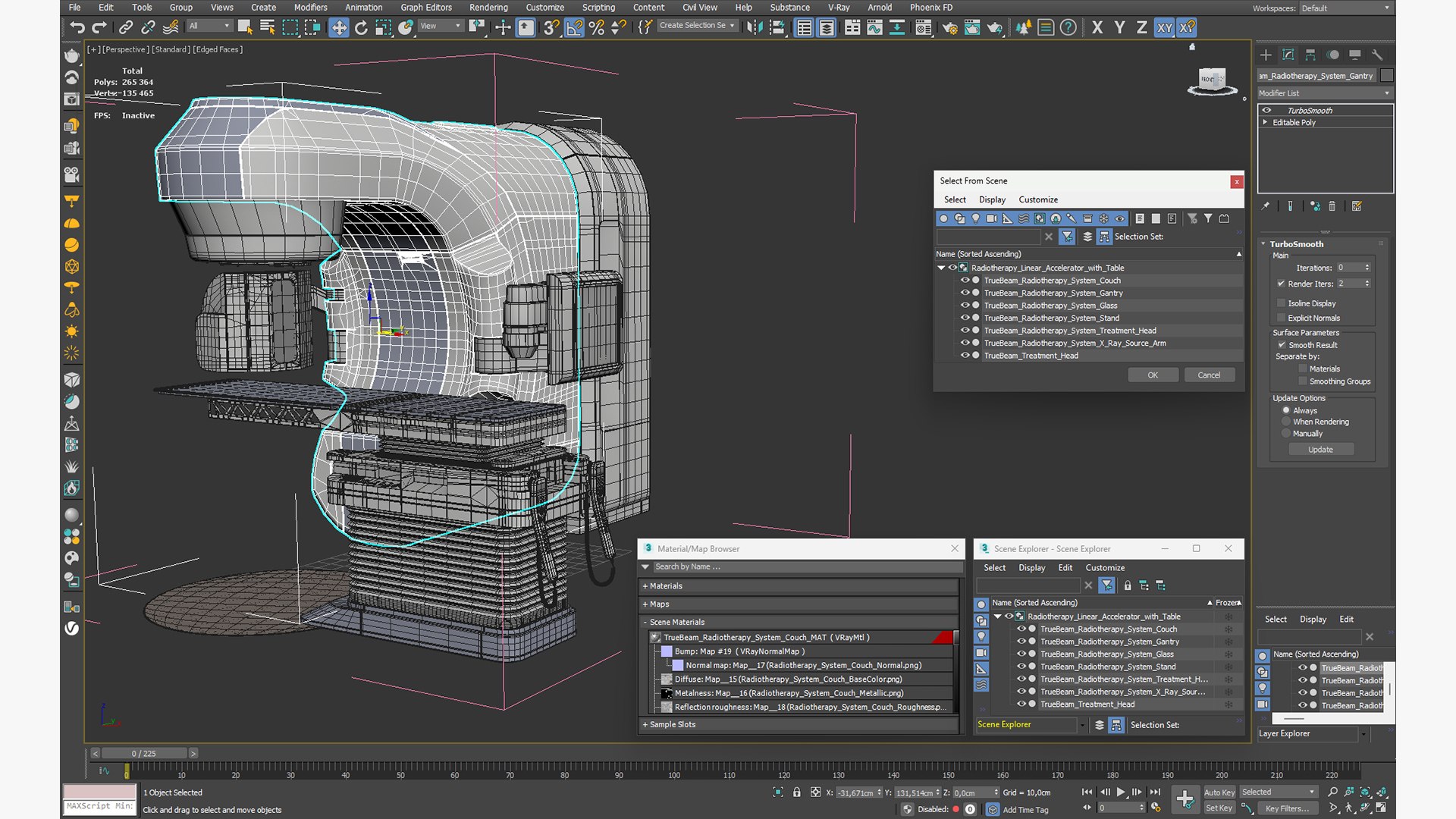Click filter funnel icon in Select From Scene
The height and width of the screenshot is (819, 1456).
click(1067, 237)
